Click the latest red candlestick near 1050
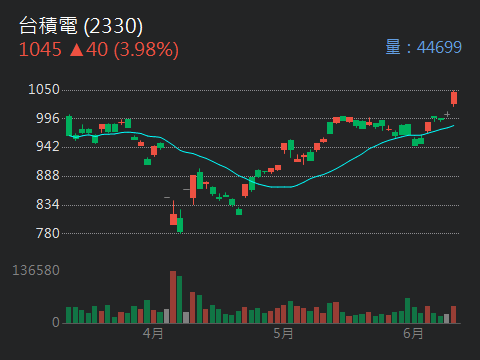This screenshot has height=360, width=480. click(454, 98)
